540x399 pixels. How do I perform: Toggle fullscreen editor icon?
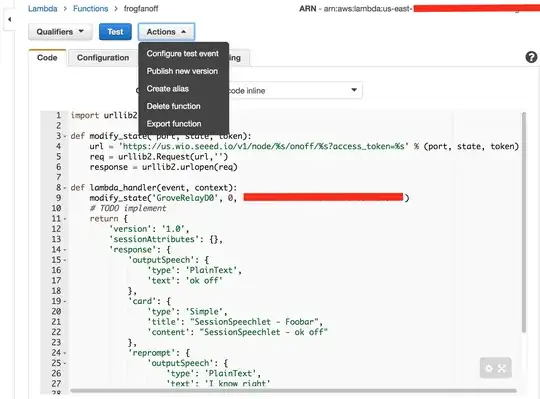click(502, 368)
